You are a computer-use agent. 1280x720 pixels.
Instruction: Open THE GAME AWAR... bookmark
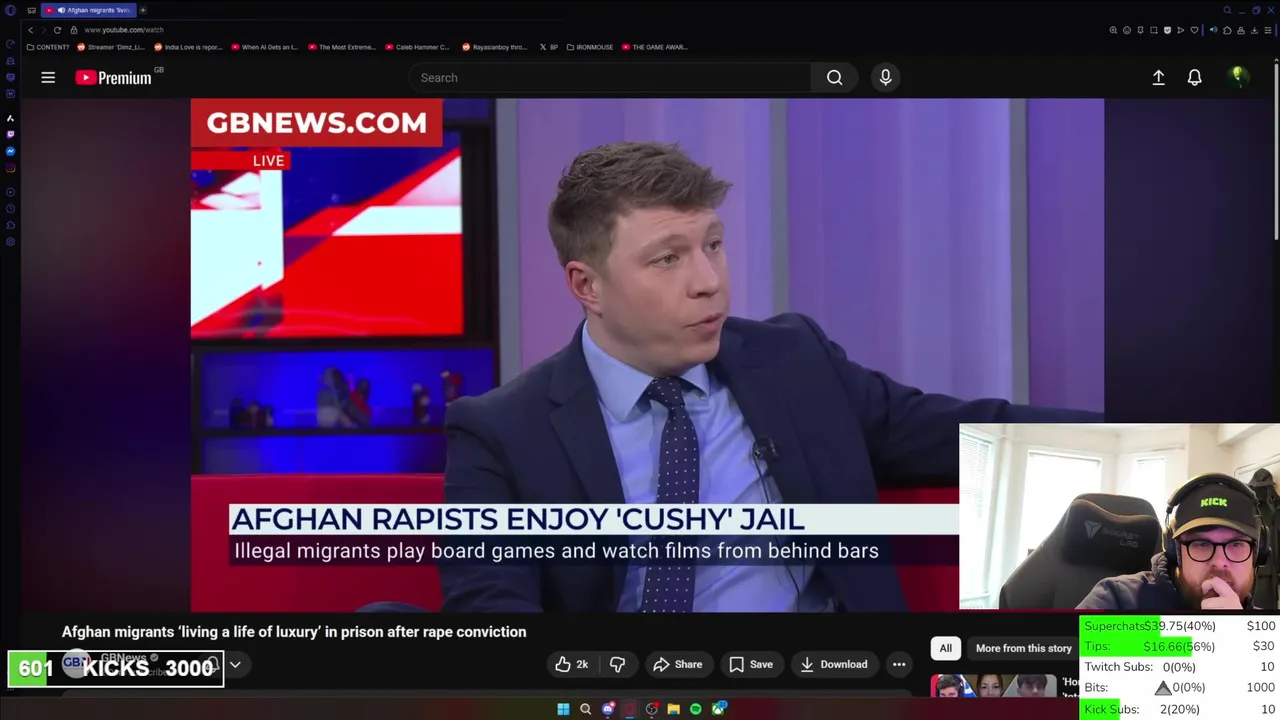point(655,47)
